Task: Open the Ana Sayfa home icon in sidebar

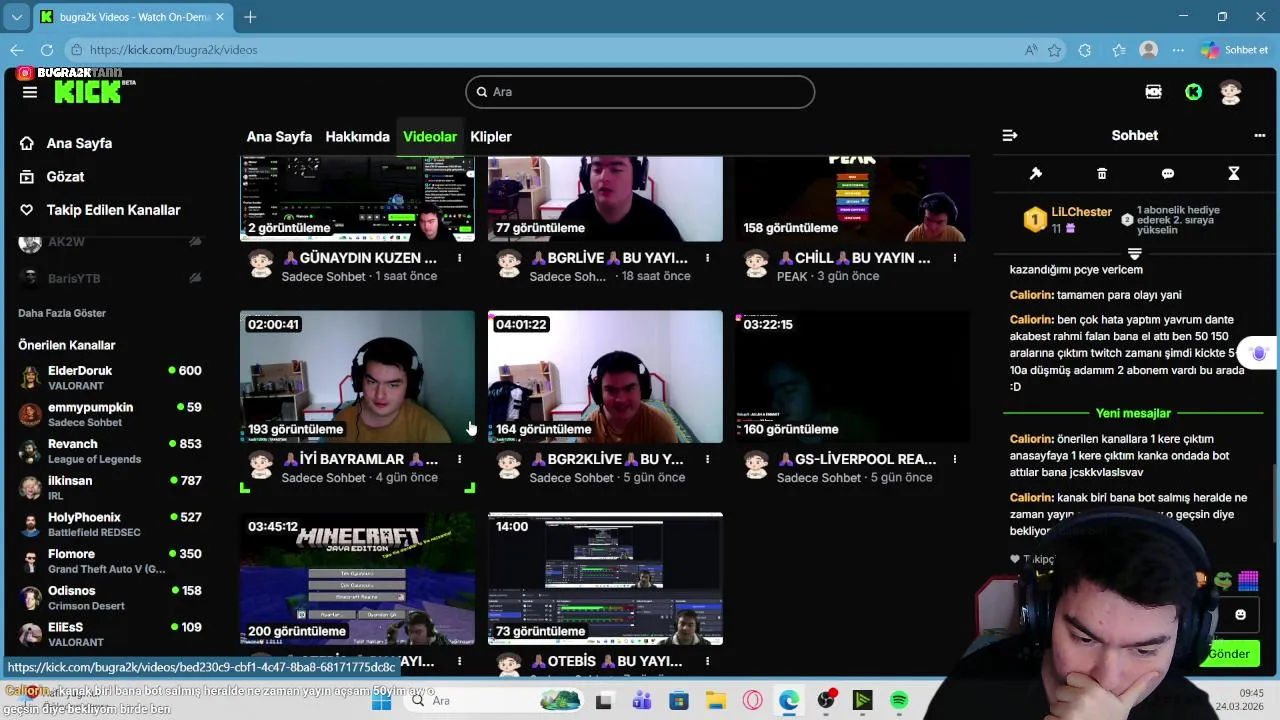Action: [27, 143]
